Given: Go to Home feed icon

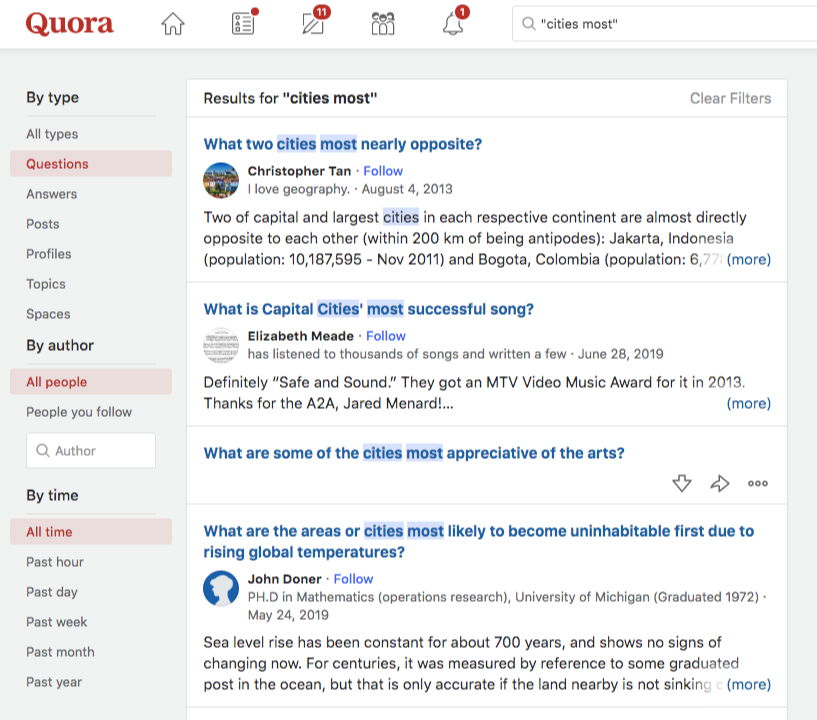Looking at the screenshot, I should point(172,24).
